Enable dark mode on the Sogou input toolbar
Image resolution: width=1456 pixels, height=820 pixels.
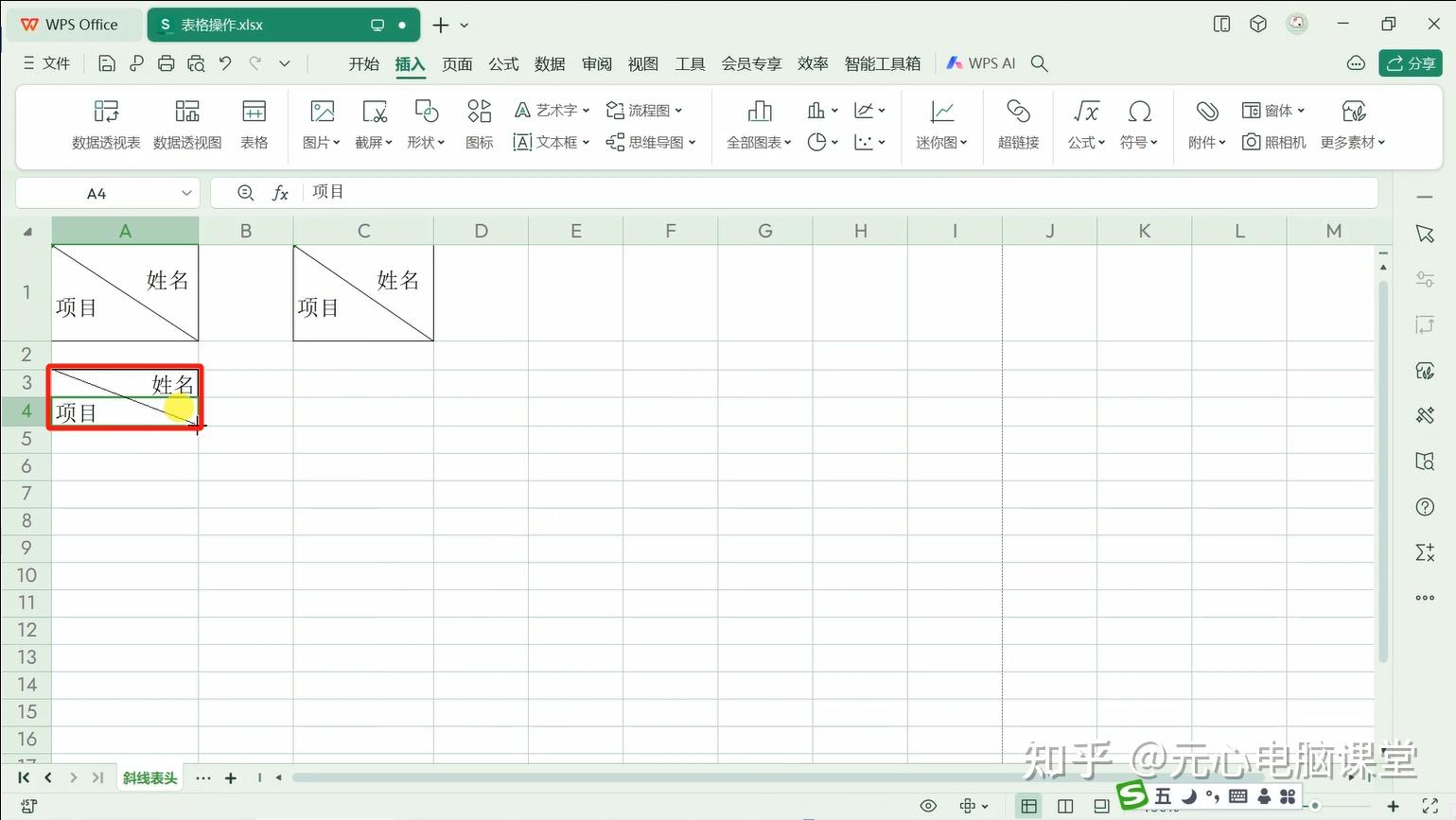(x=1190, y=795)
